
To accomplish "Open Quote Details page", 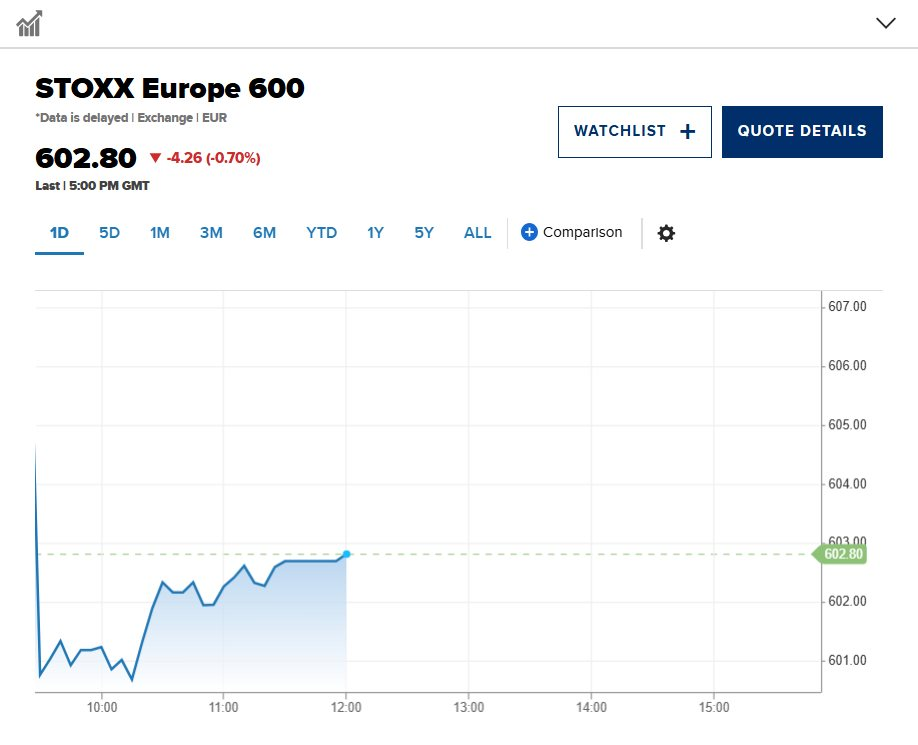I will 802,132.
